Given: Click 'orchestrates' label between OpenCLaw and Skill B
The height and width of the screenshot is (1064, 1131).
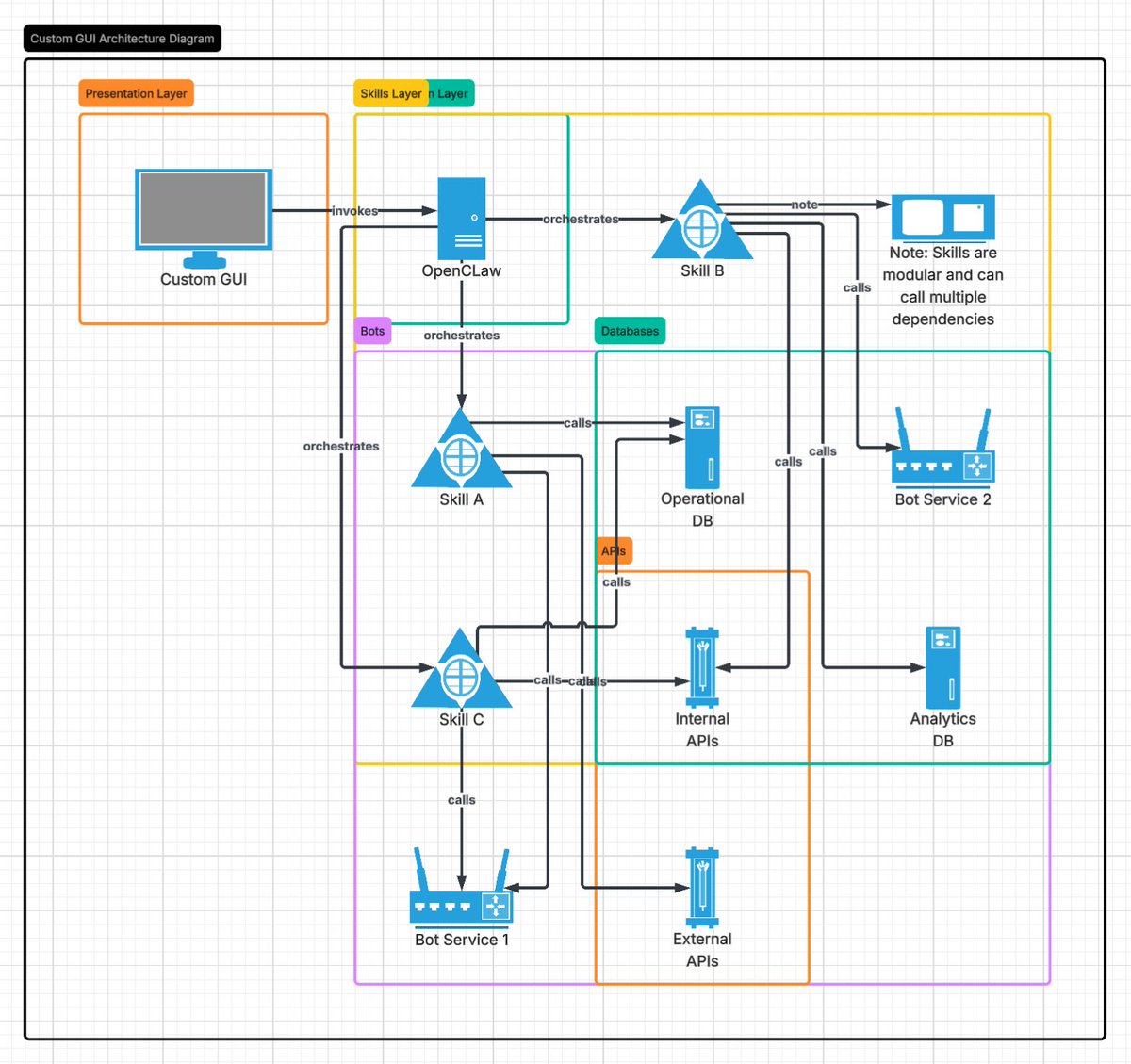Looking at the screenshot, I should point(581,219).
